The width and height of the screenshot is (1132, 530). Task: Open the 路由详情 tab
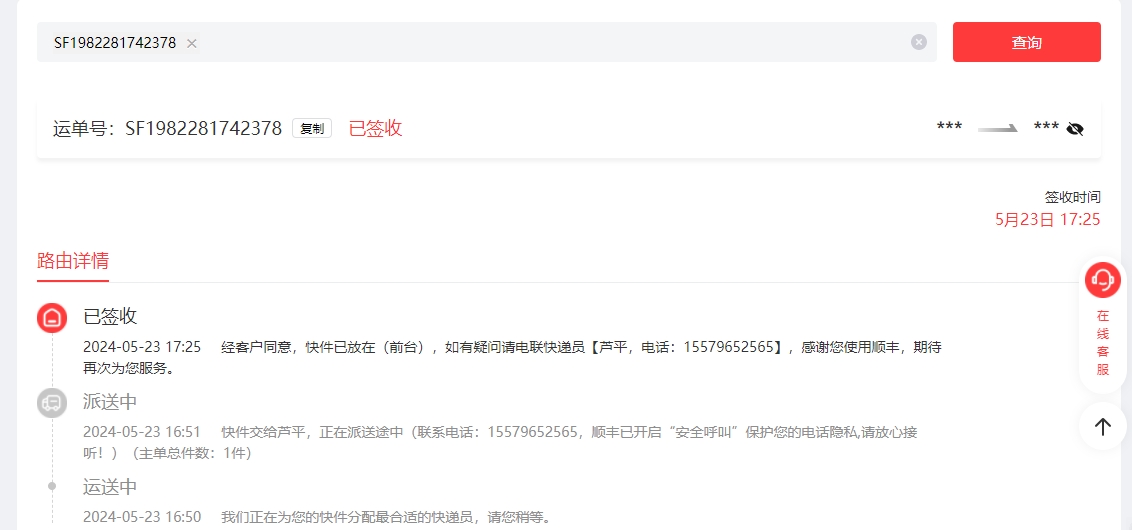tap(73, 261)
